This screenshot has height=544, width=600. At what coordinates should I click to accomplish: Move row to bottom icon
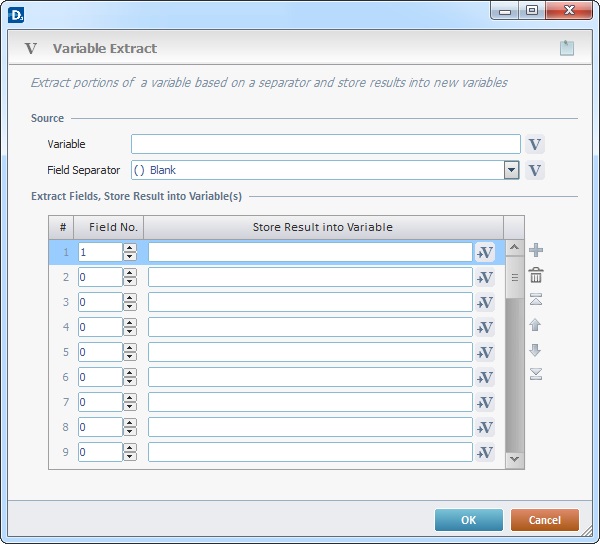(536, 374)
